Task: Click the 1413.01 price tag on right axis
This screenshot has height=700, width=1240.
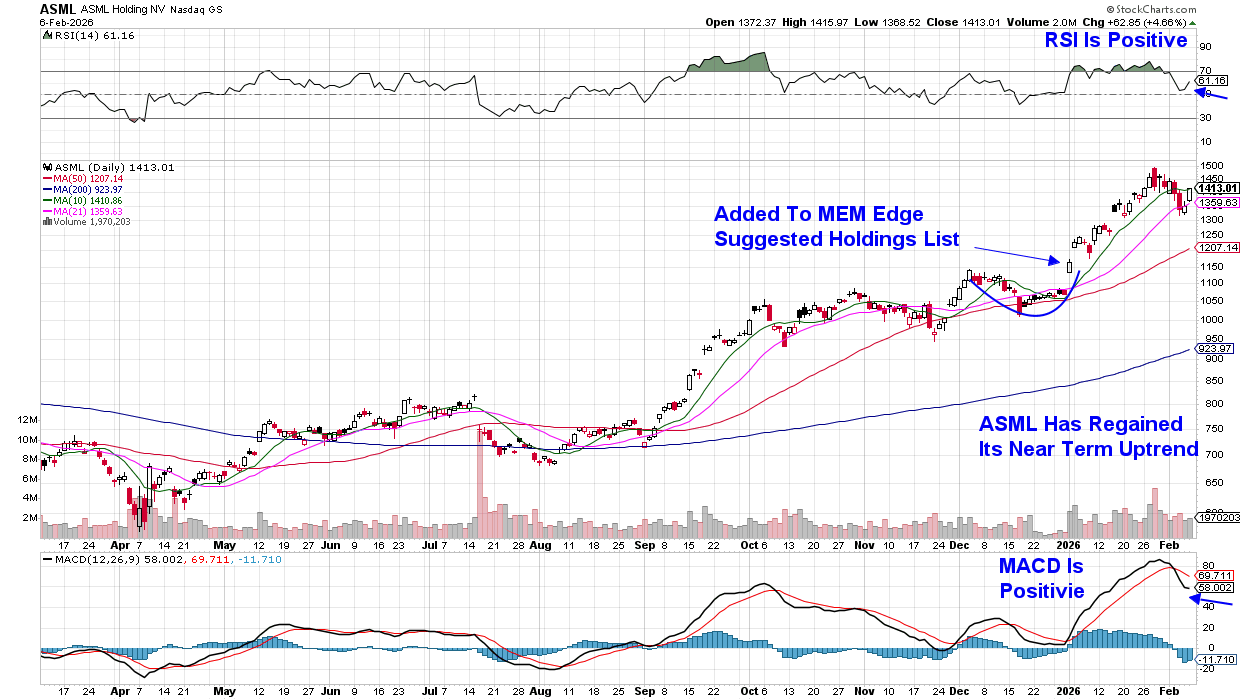Action: point(1218,188)
